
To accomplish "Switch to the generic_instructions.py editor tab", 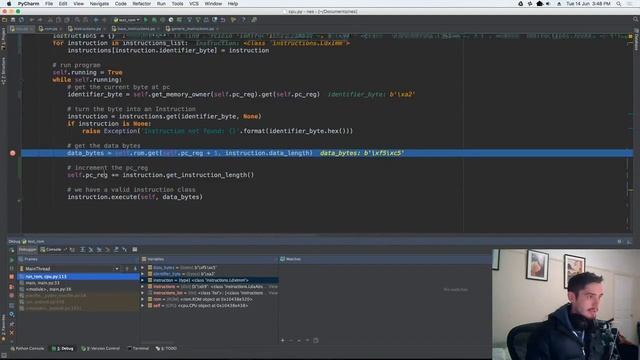I will coord(192,29).
